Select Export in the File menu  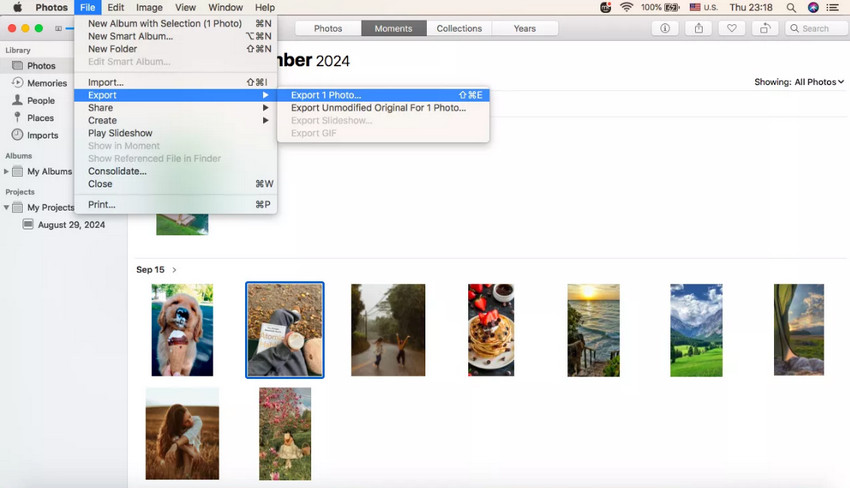[x=176, y=95]
